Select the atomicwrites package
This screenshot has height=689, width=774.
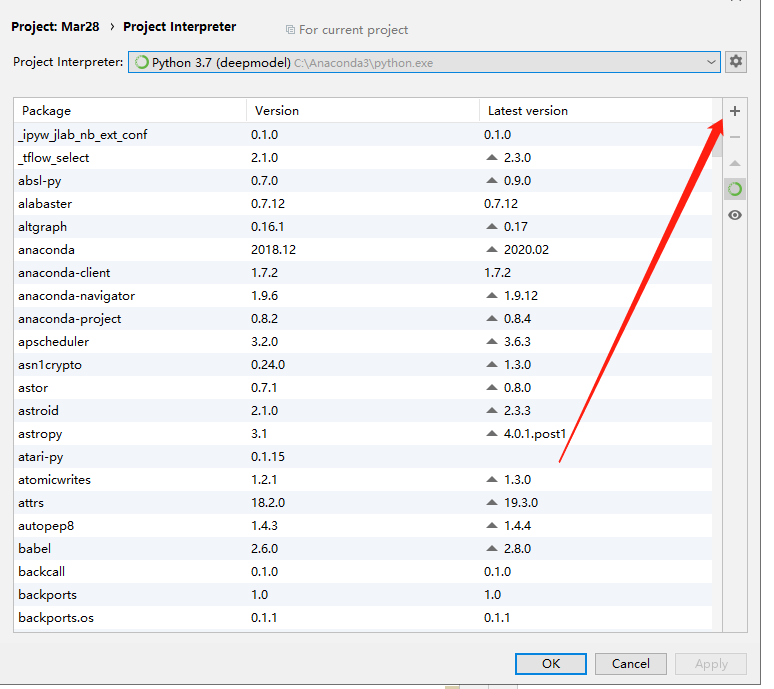point(363,480)
